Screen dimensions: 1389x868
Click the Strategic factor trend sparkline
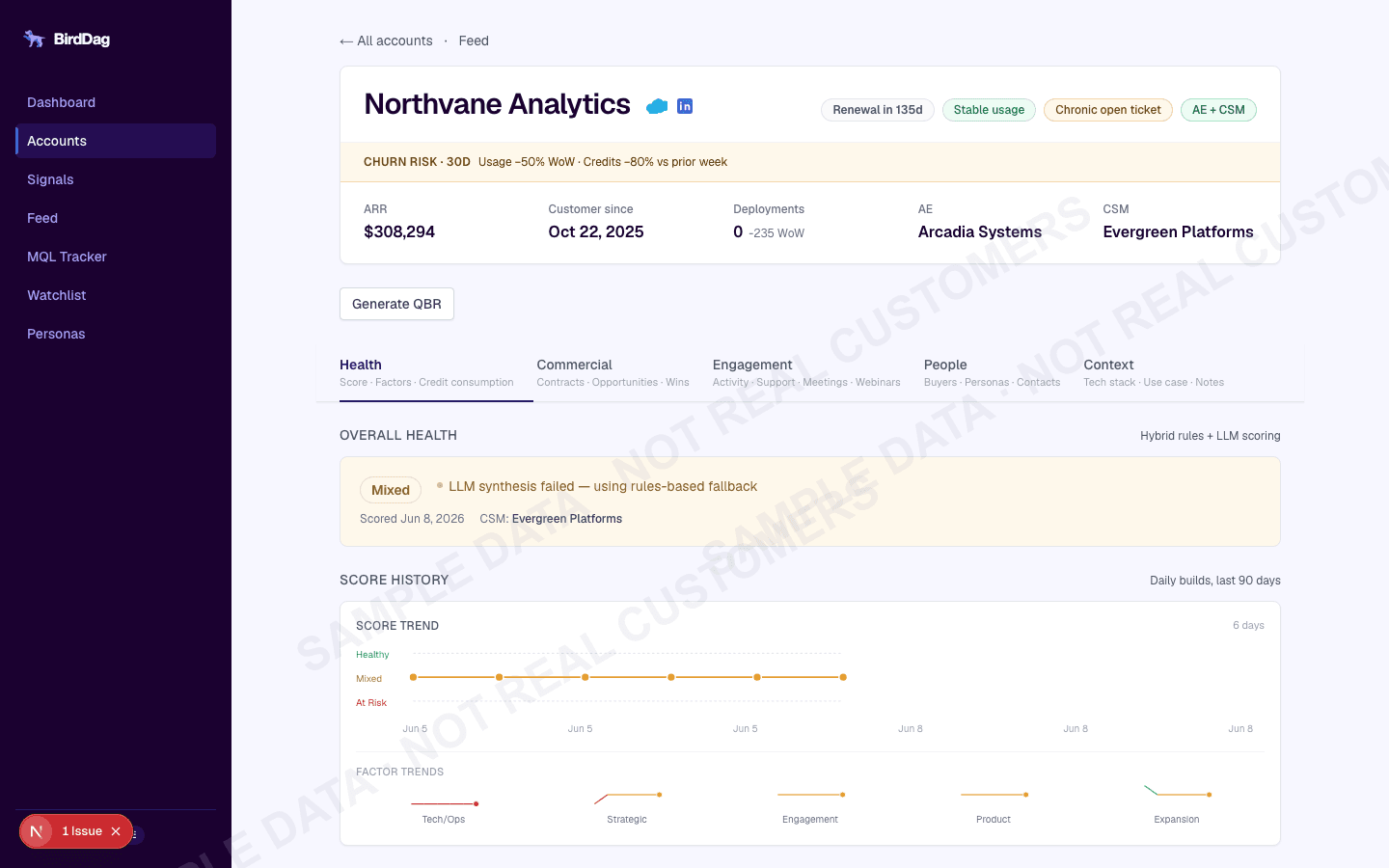click(627, 799)
